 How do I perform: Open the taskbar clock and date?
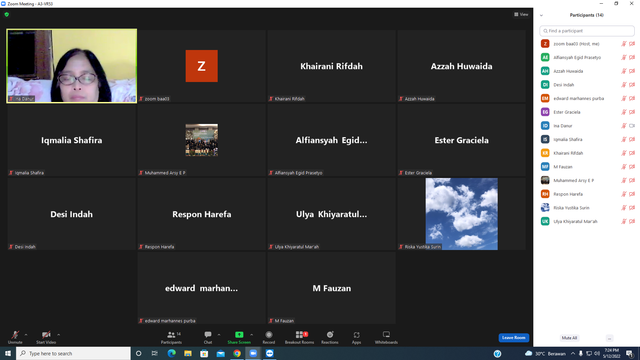611,353
